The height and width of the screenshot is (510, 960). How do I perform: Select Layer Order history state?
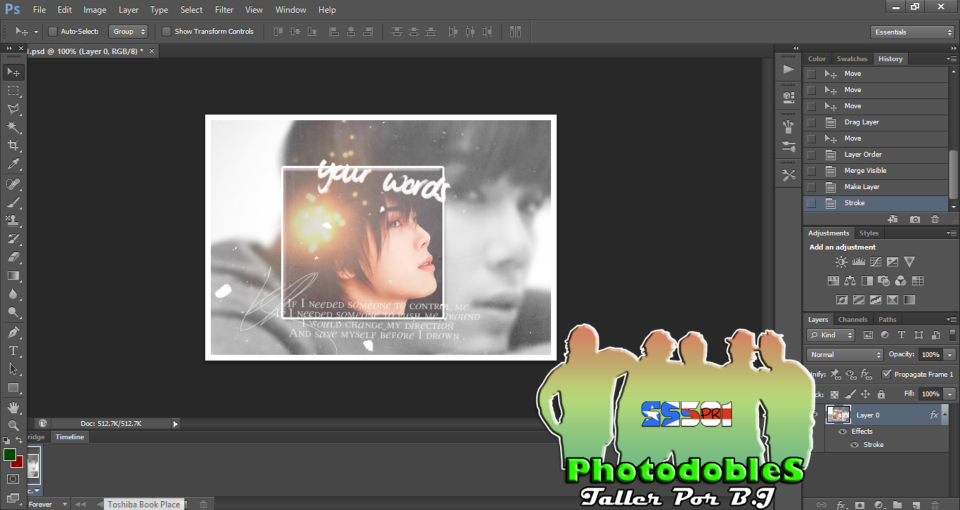coord(876,155)
